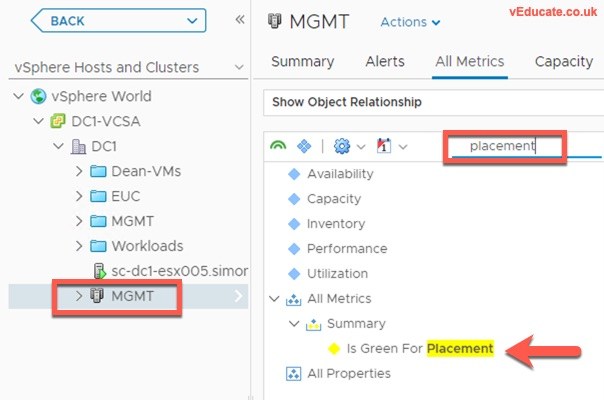The image size is (604, 400).
Task: Collapse the left panel with double chevron
Action: (x=240, y=20)
